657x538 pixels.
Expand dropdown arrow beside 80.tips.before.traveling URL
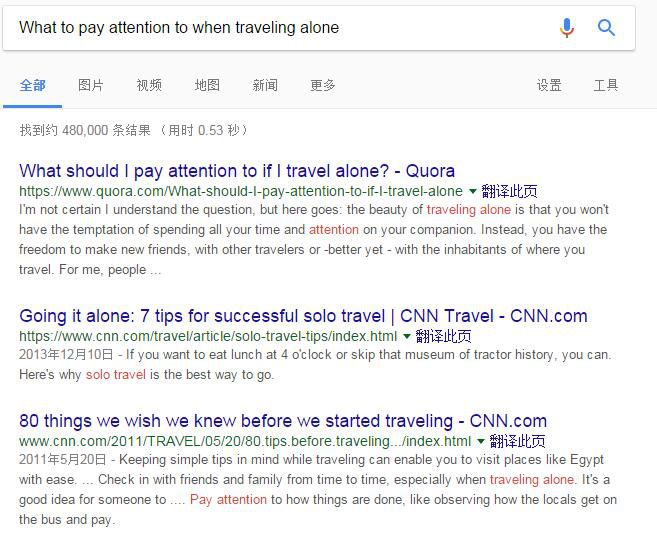click(480, 442)
